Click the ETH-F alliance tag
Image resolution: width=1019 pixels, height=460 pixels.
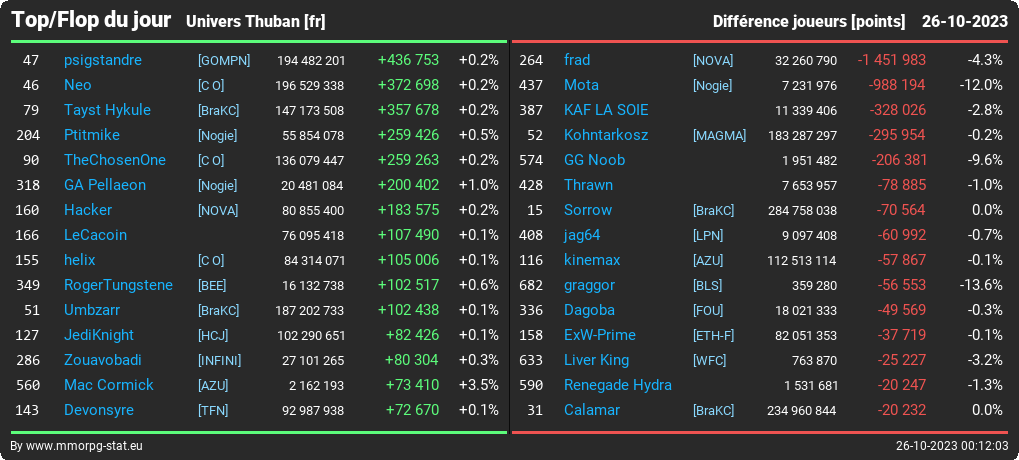pos(714,336)
